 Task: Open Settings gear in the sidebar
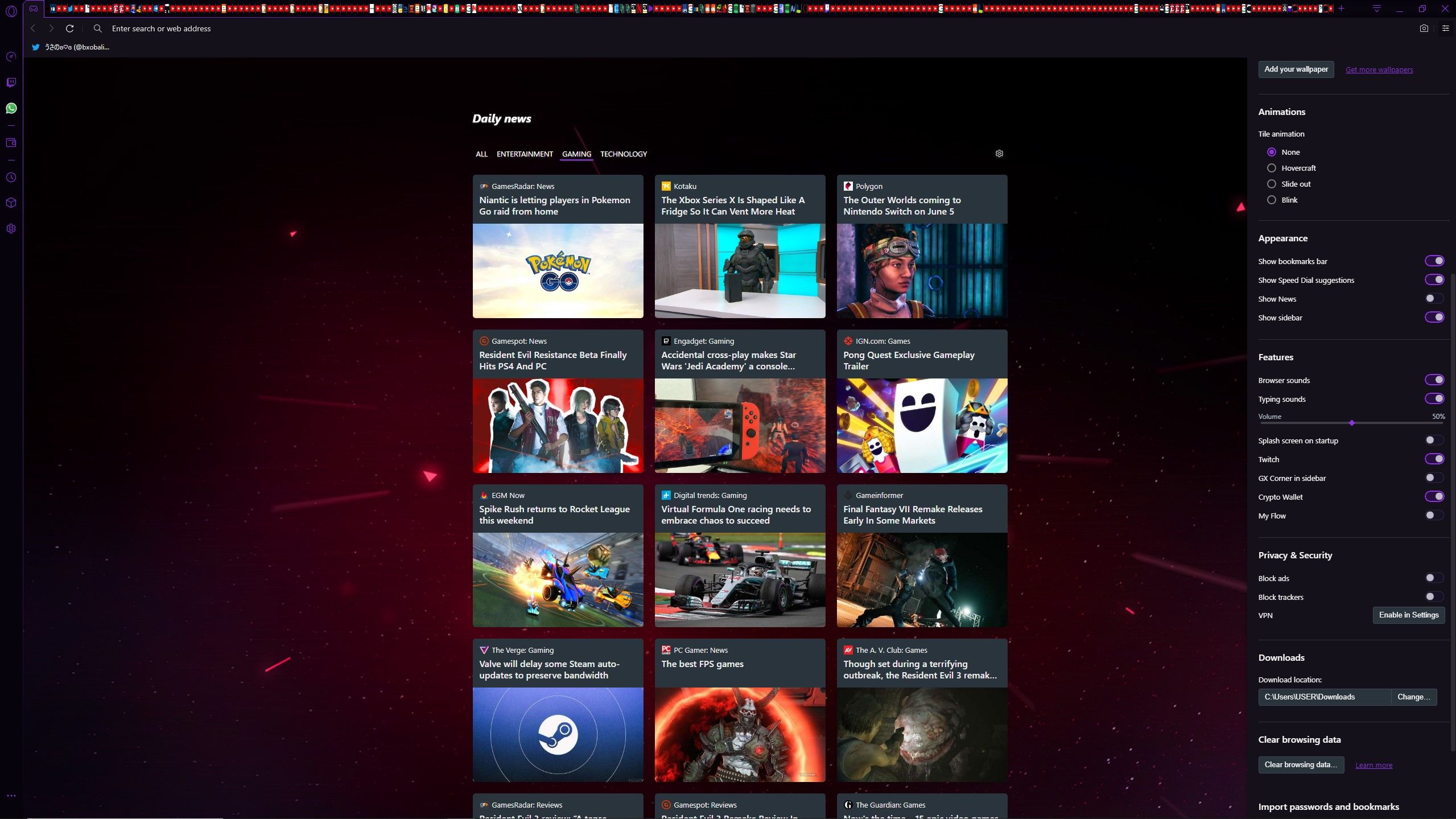click(x=11, y=229)
